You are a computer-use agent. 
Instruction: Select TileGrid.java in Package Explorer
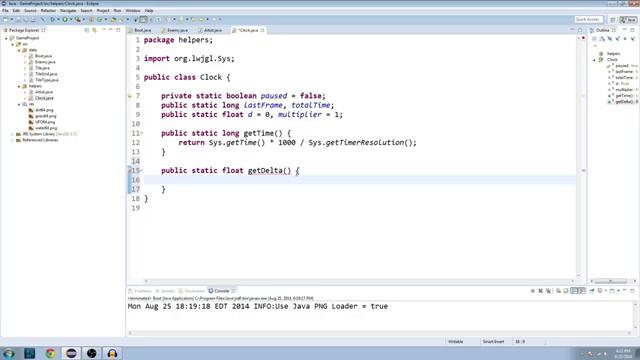(46, 74)
